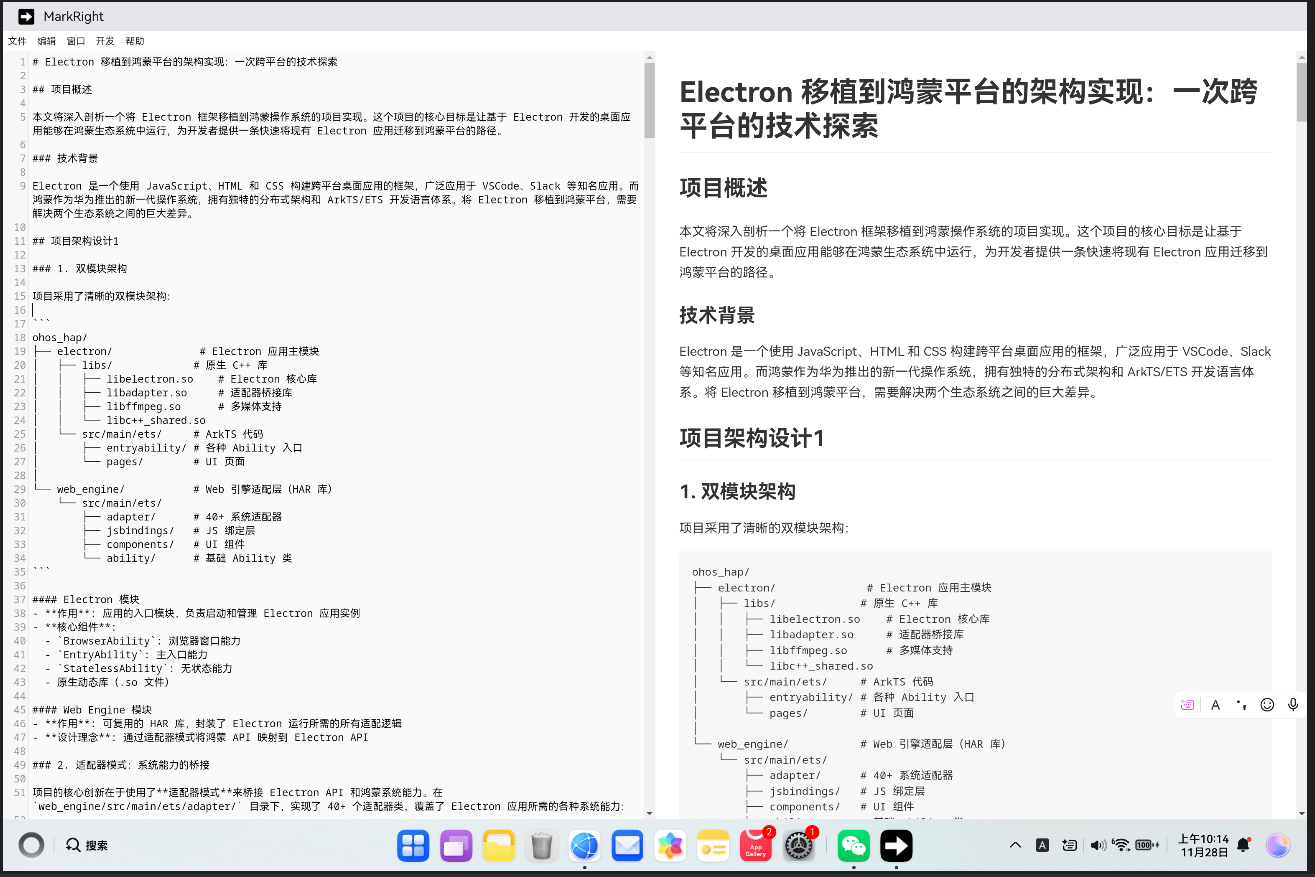Open WeChat from the dock
The height and width of the screenshot is (877, 1315).
coord(853,845)
